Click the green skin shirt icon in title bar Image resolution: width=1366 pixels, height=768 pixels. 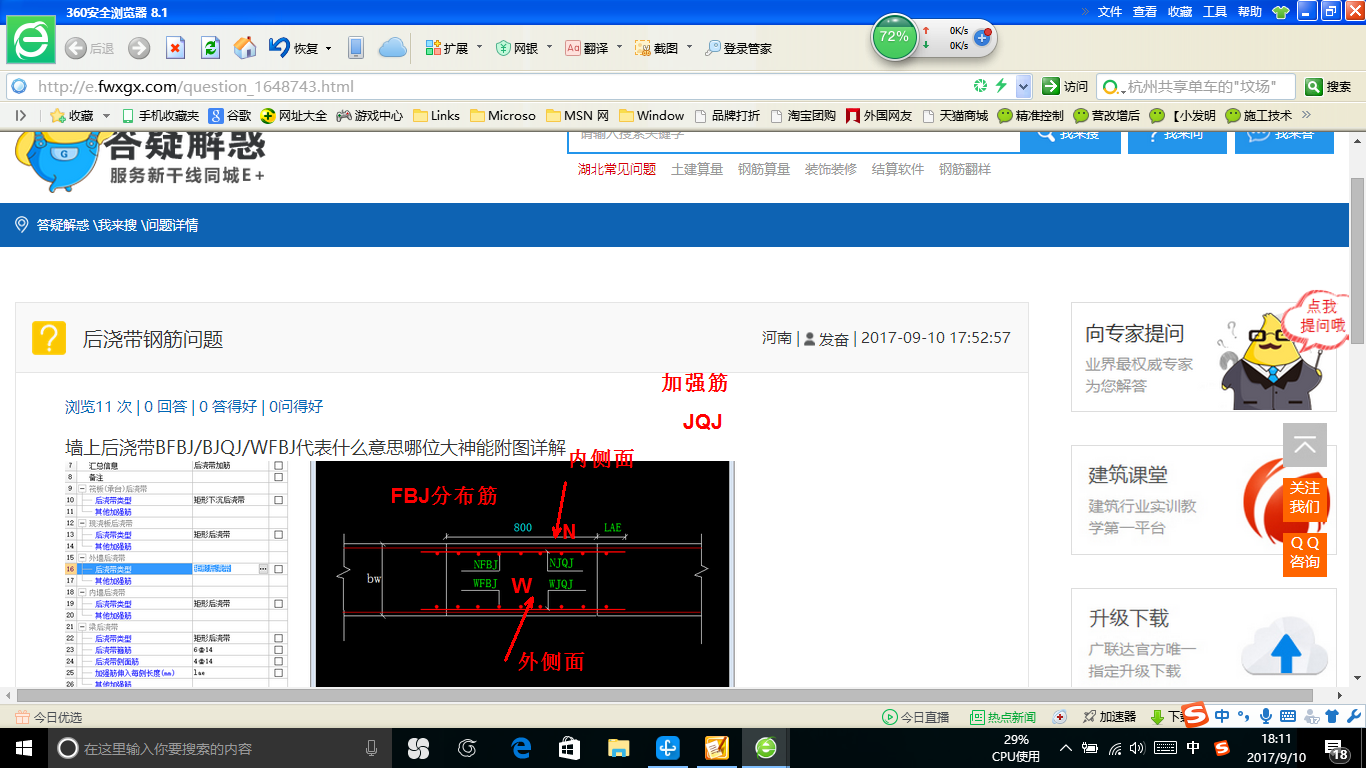pyautogui.click(x=1280, y=12)
